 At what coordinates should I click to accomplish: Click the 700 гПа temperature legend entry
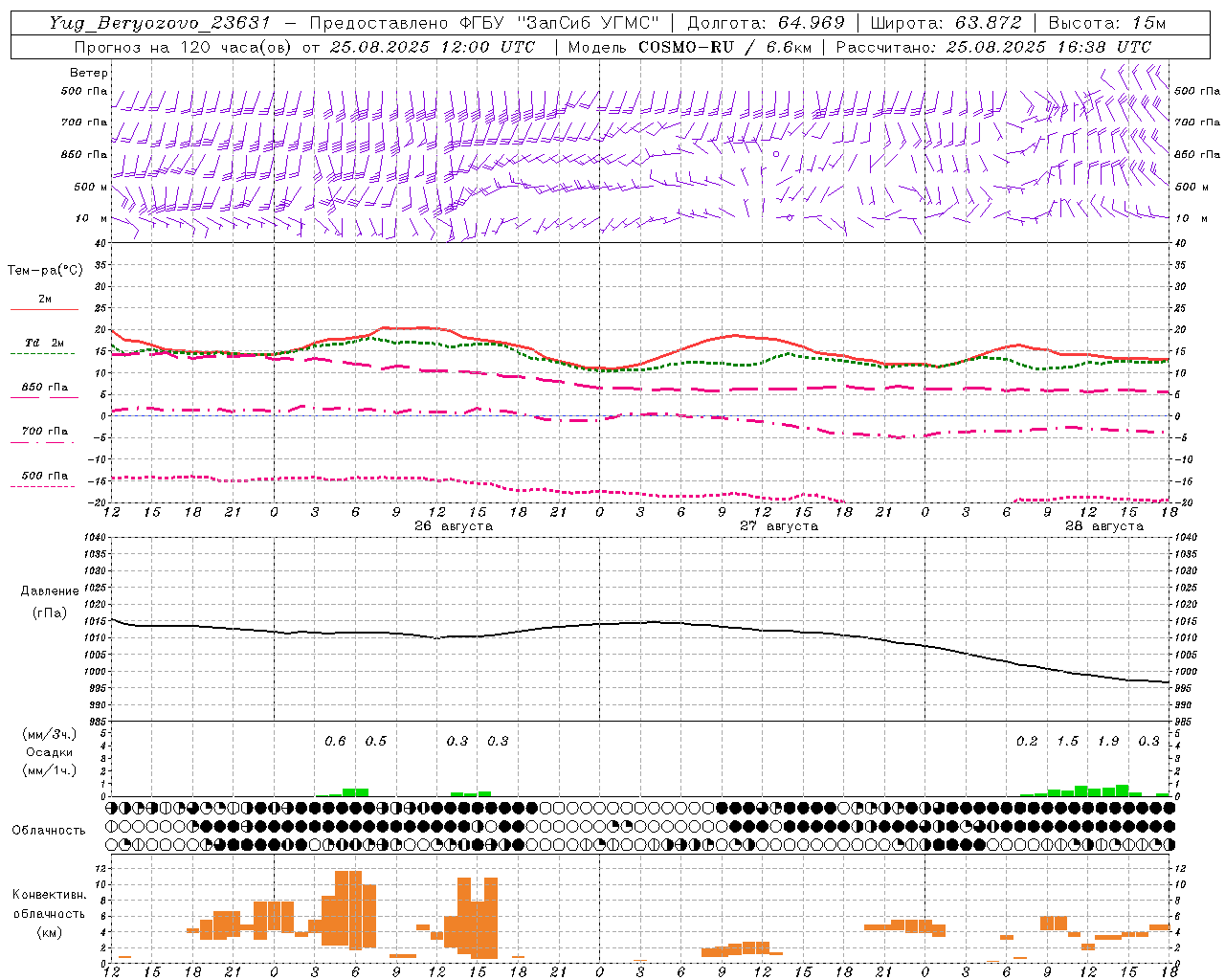45,432
